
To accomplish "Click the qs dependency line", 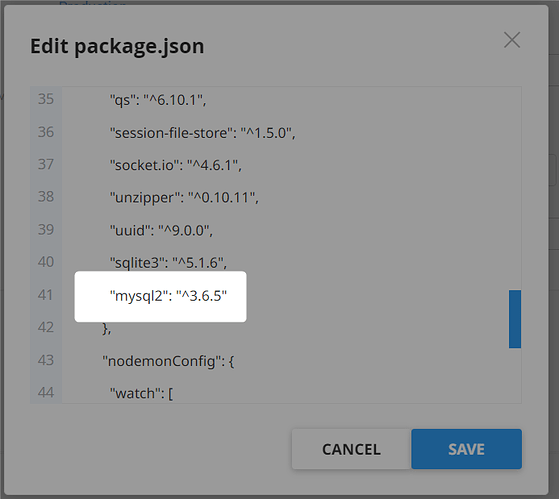I will coord(158,100).
